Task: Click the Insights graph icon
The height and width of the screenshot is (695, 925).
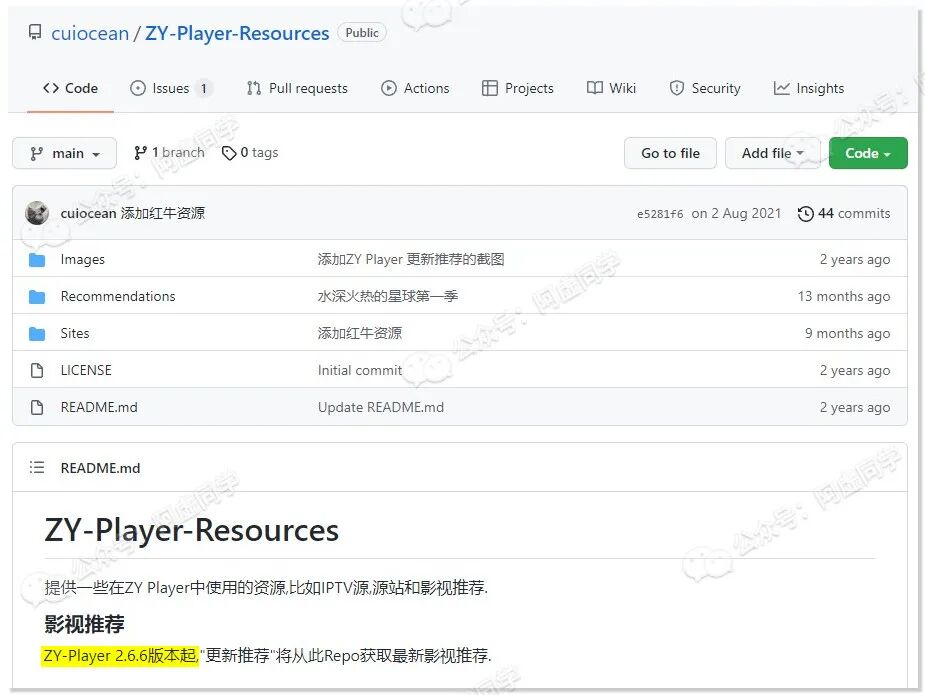Action: click(x=781, y=88)
